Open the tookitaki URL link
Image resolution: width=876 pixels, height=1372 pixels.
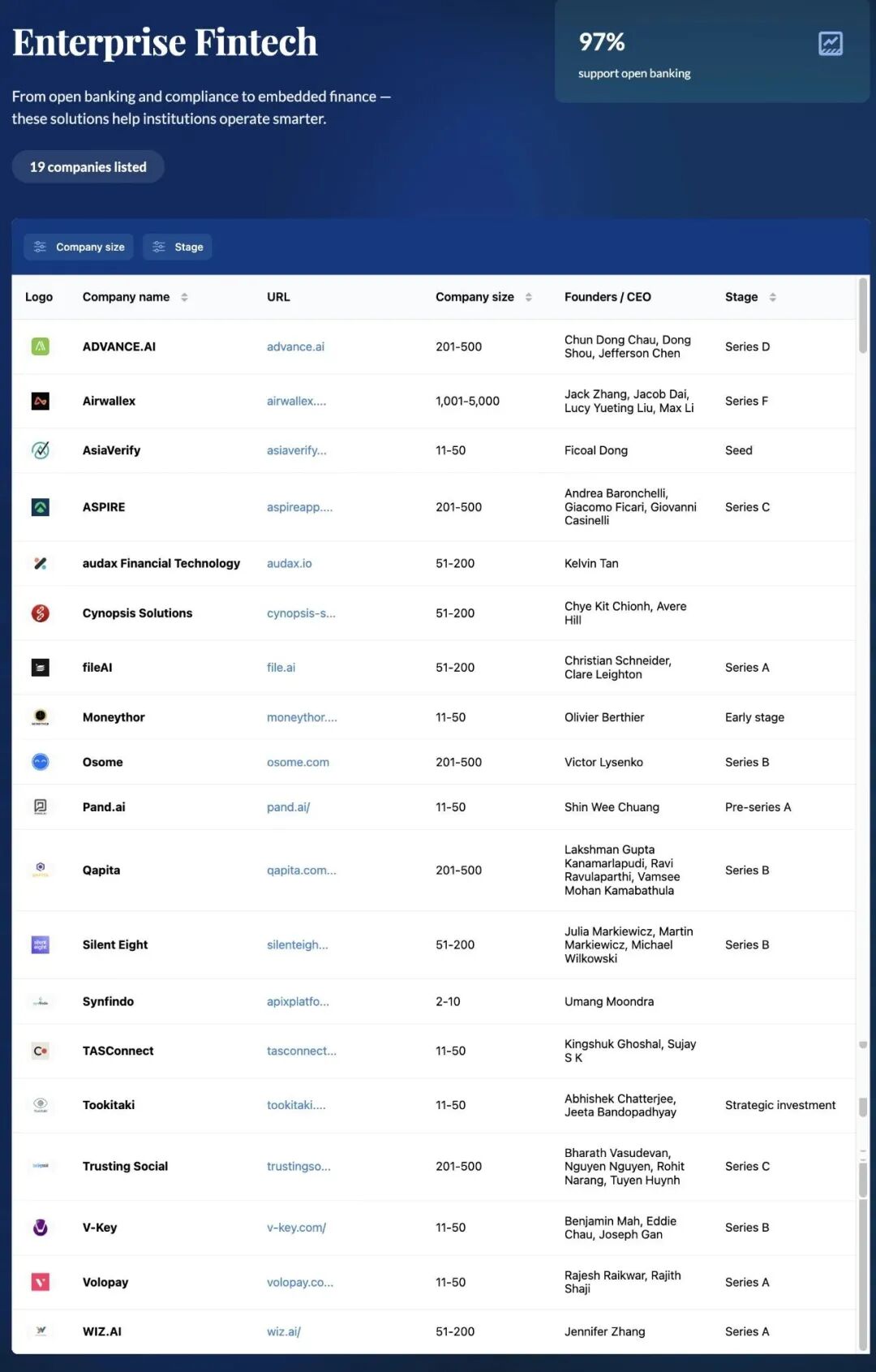pyautogui.click(x=296, y=1105)
